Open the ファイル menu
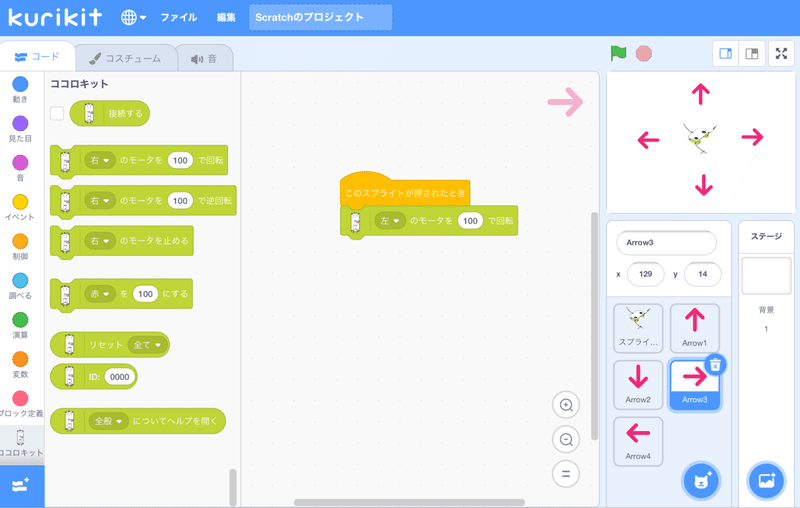The image size is (800, 508). tap(179, 17)
